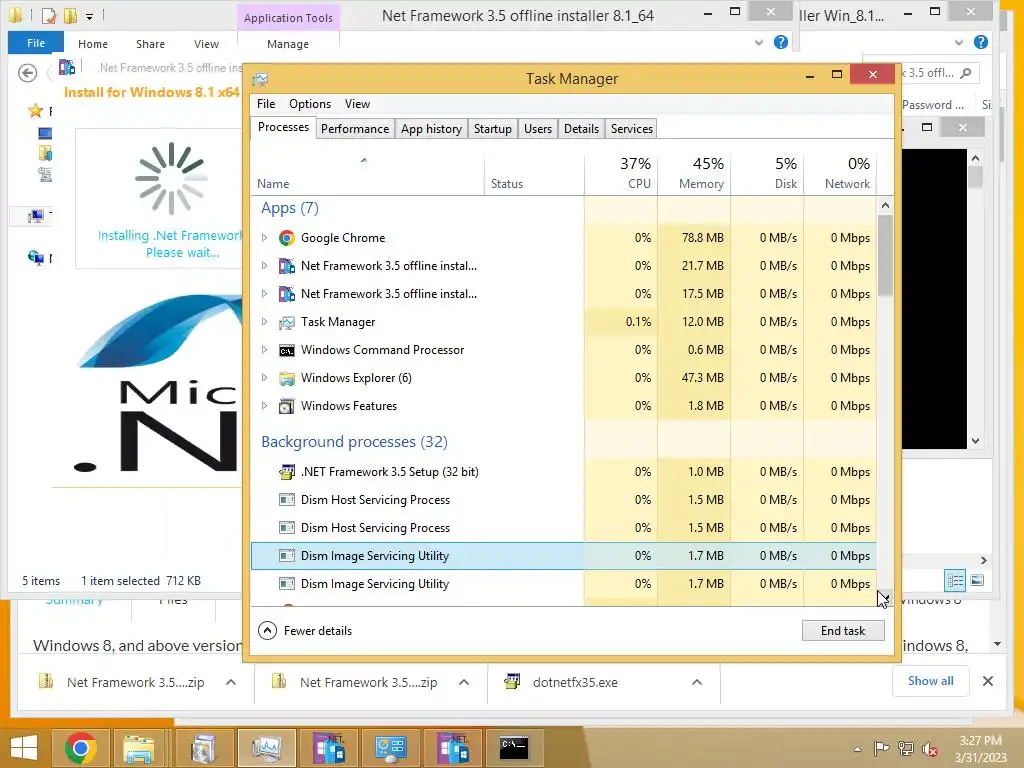Click the Explorer back arrow button

(x=27, y=73)
